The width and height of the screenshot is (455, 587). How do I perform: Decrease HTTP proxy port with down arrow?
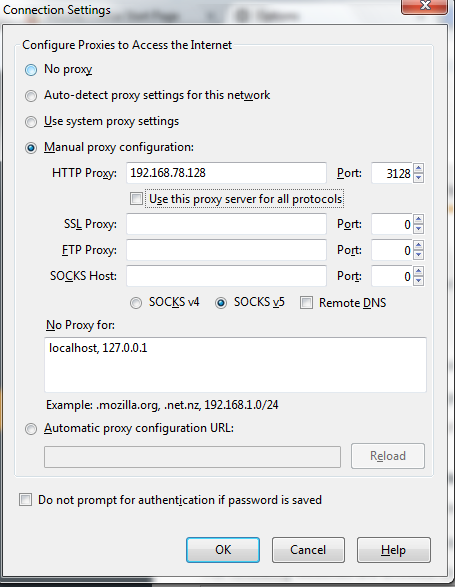coord(419,178)
